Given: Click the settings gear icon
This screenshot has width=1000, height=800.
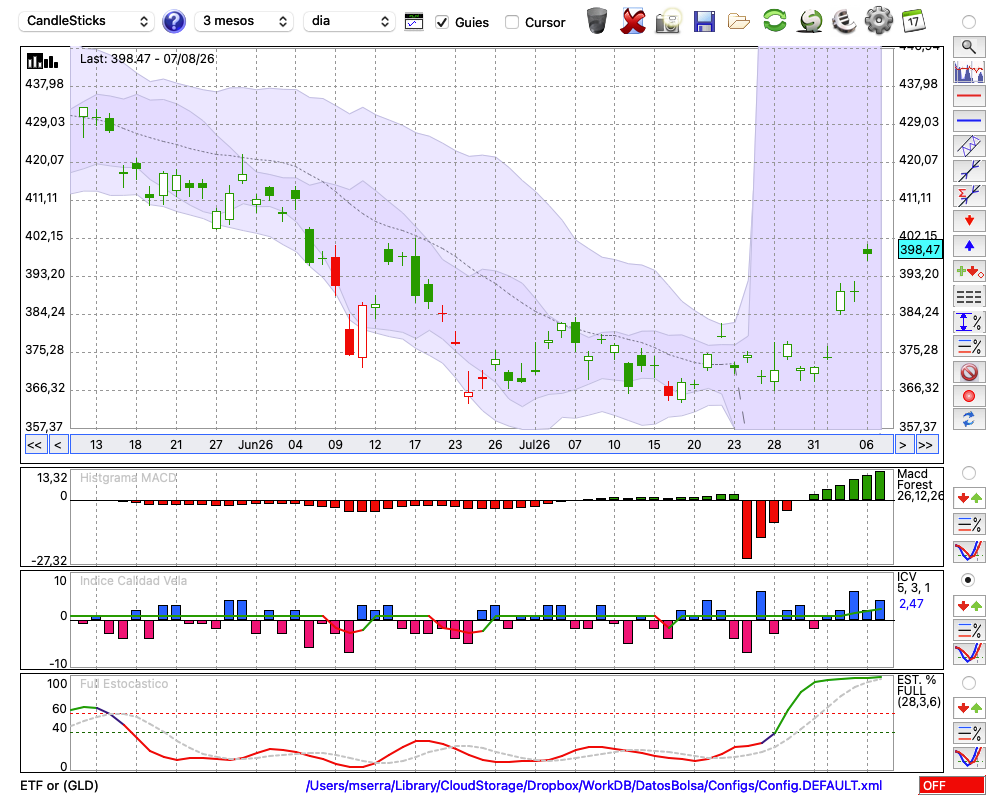Looking at the screenshot, I should click(878, 21).
